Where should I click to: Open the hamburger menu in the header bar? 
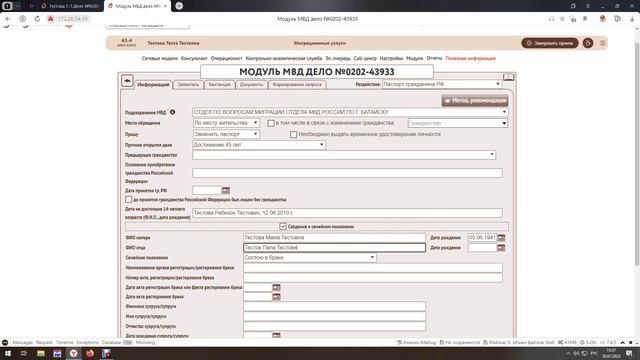pyautogui.click(x=602, y=43)
